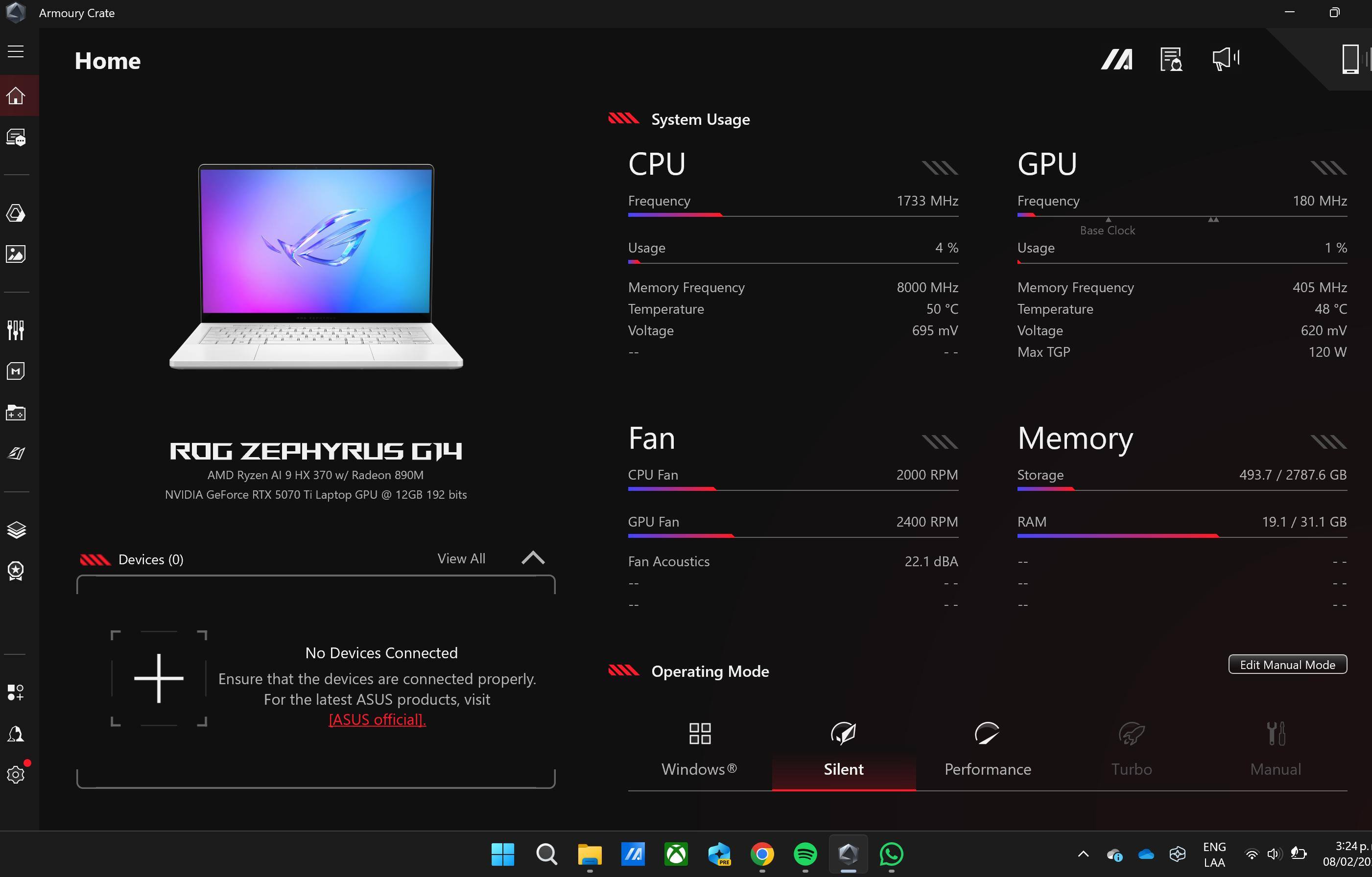Open the sliders mixer sidebar icon

16,330
